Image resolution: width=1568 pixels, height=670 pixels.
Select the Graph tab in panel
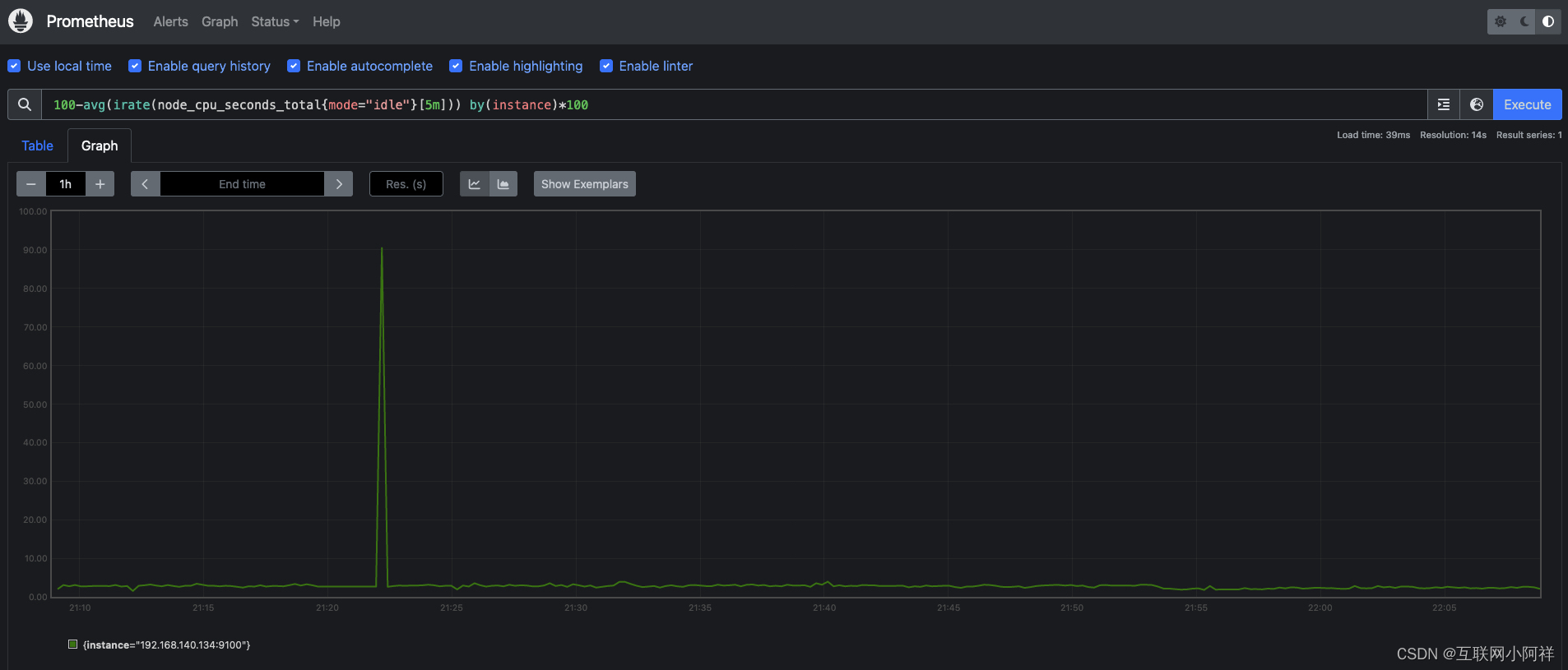pyautogui.click(x=100, y=146)
